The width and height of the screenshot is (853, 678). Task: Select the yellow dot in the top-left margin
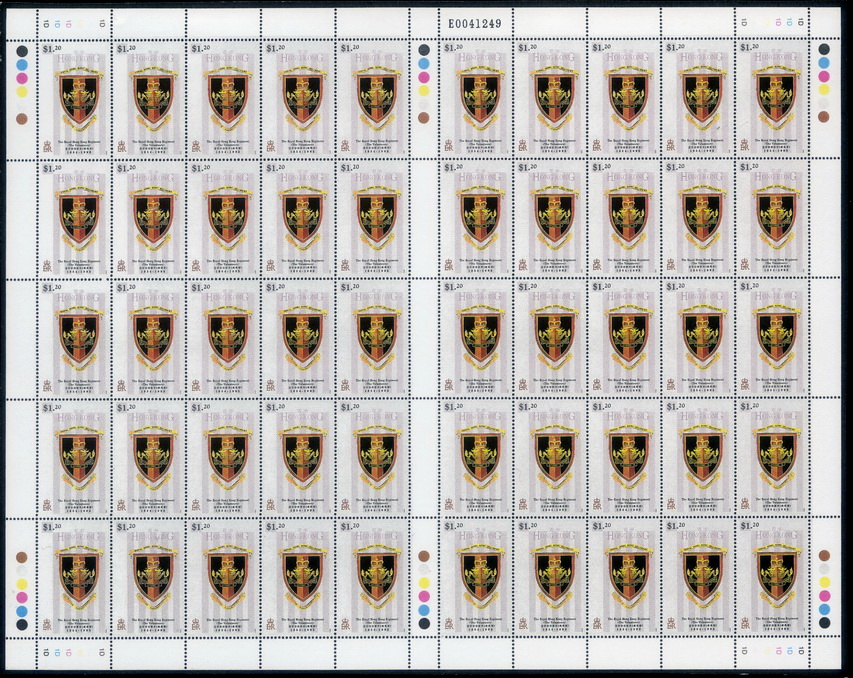[x=22, y=91]
